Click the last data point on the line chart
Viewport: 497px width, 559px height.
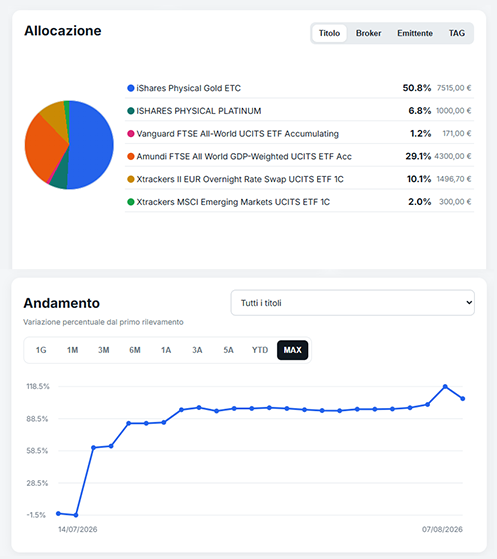(x=463, y=399)
